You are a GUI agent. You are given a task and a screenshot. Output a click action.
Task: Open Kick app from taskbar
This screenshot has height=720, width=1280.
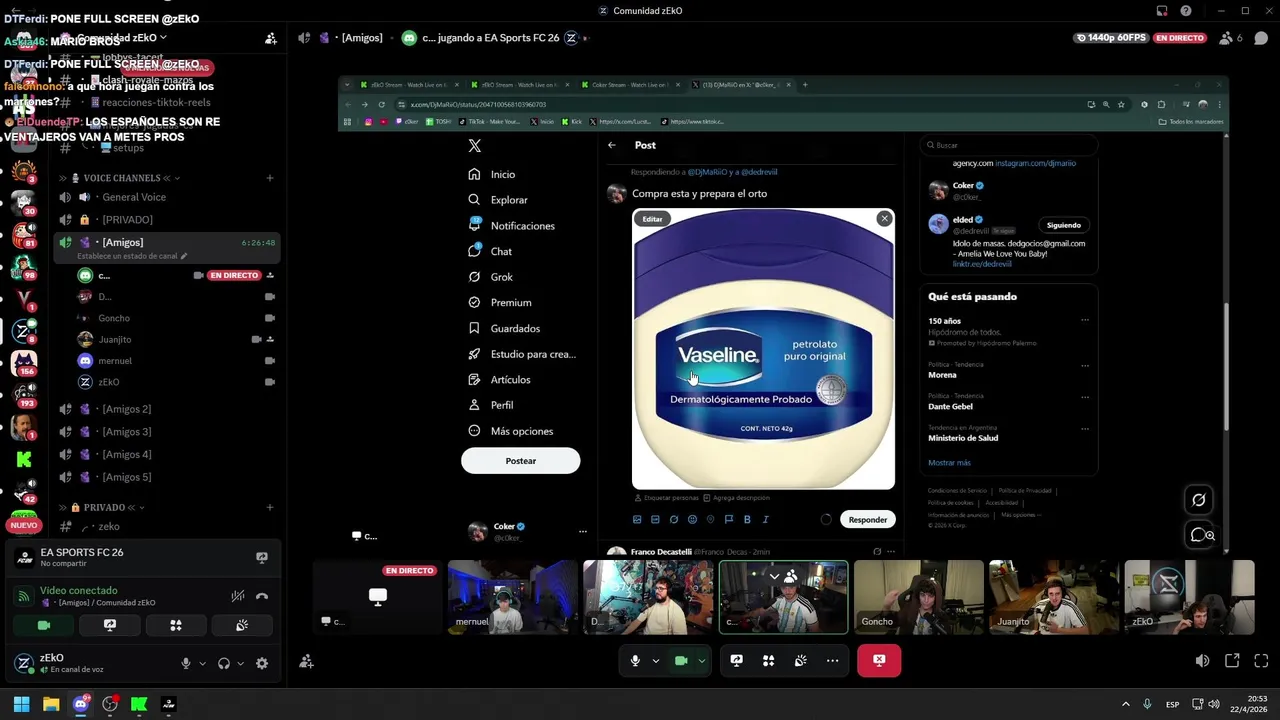click(x=139, y=704)
